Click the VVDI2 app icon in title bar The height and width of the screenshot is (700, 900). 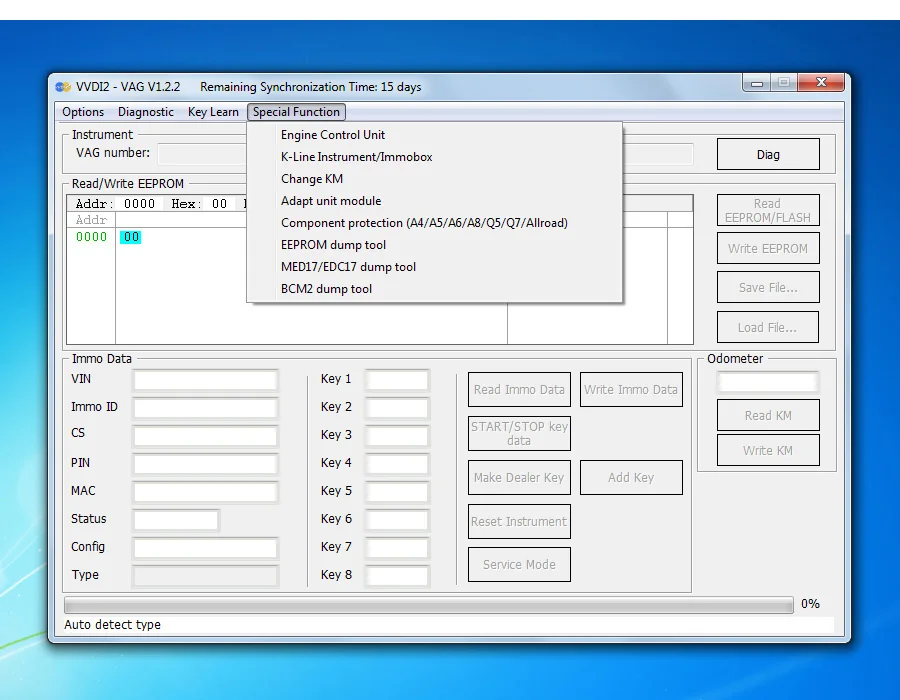coord(63,87)
